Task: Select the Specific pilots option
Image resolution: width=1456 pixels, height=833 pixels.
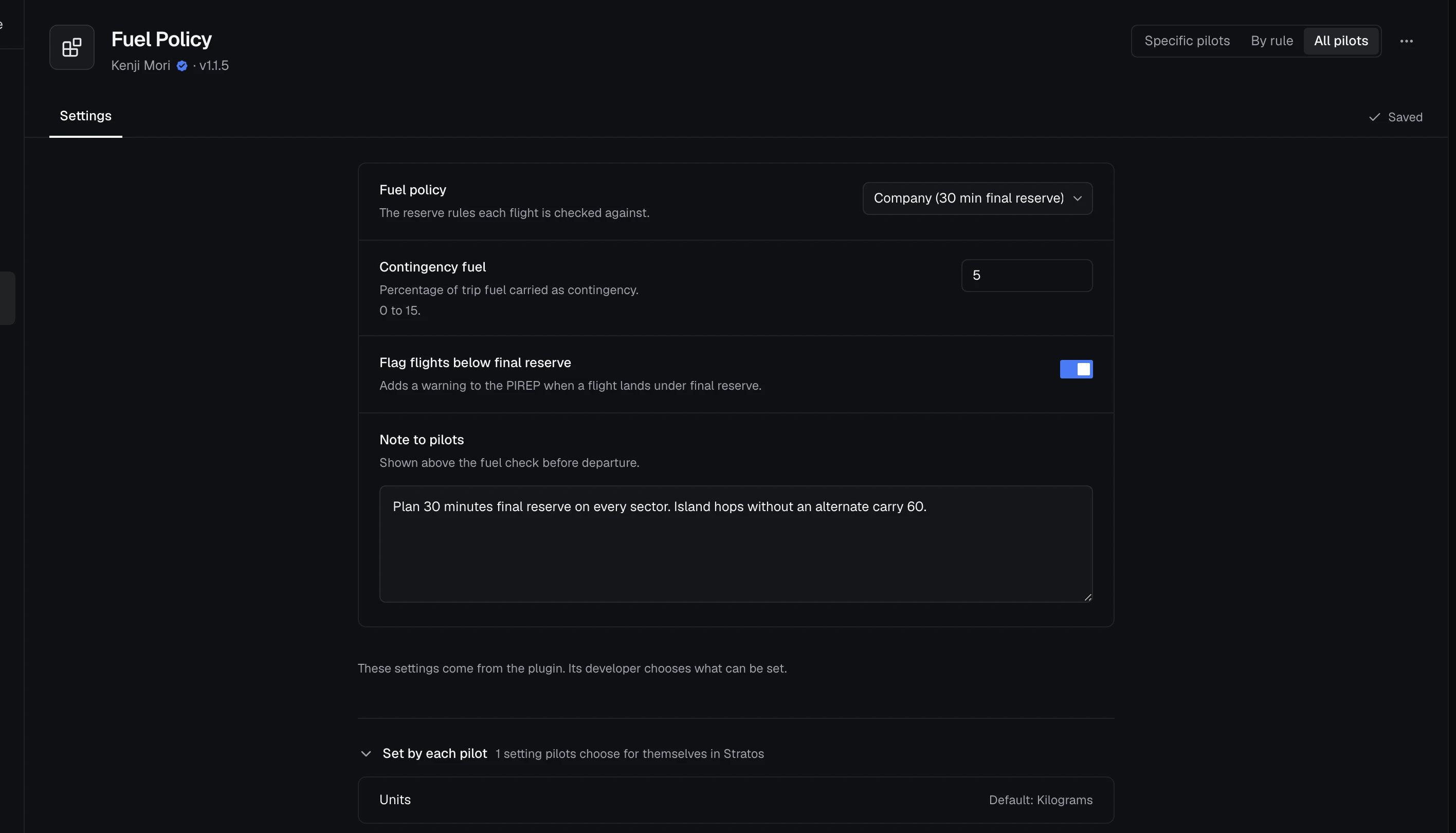Action: pos(1187,41)
